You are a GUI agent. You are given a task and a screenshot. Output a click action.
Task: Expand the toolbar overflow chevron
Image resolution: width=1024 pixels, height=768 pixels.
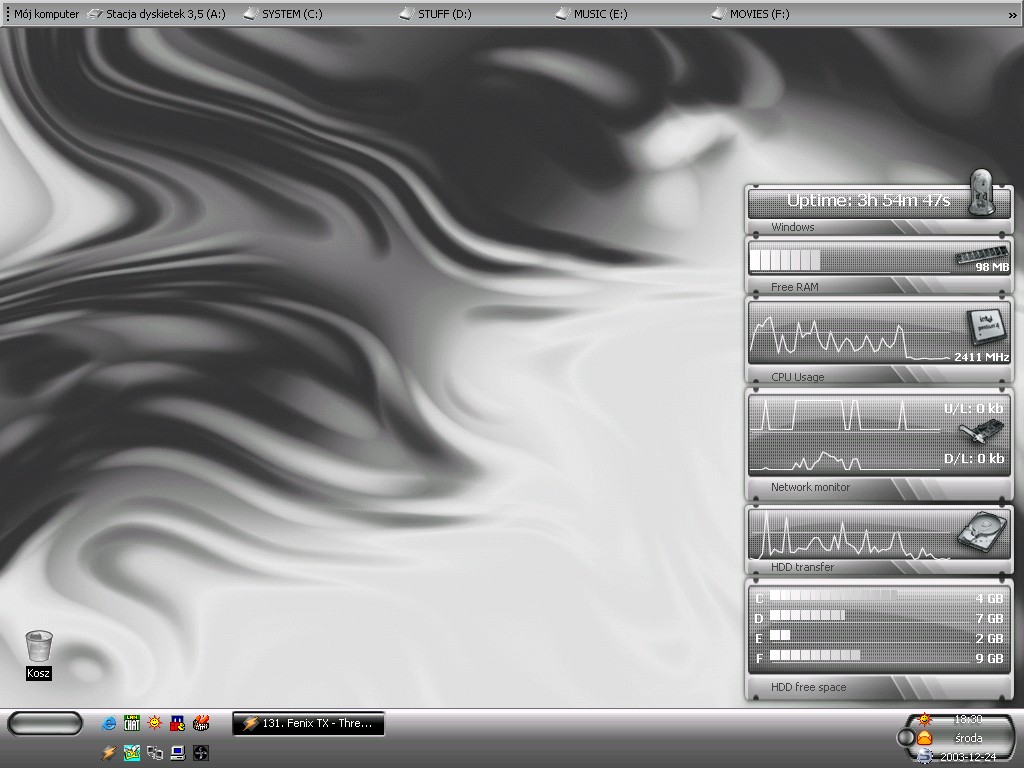1013,14
